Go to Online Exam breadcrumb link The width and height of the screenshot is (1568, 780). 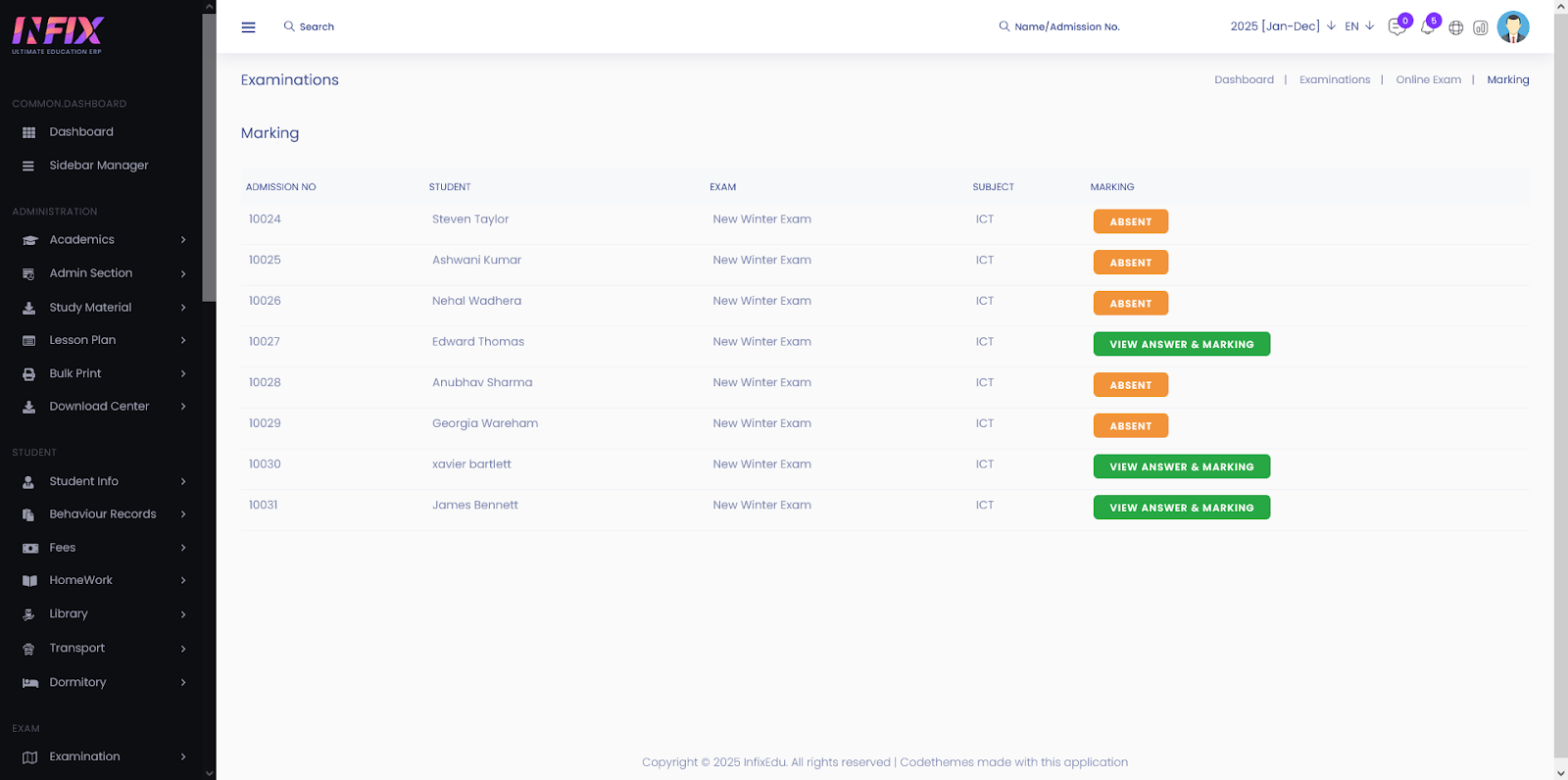click(1428, 80)
